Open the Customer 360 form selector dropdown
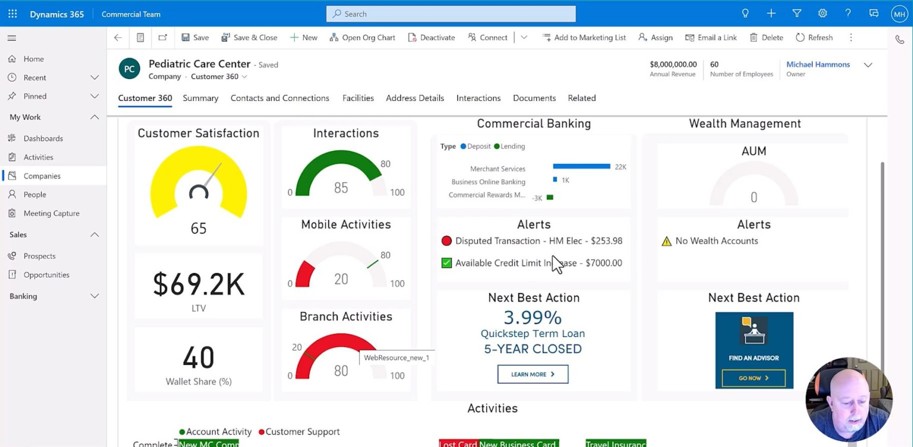Viewport: 913px width, 447px height. click(x=219, y=77)
